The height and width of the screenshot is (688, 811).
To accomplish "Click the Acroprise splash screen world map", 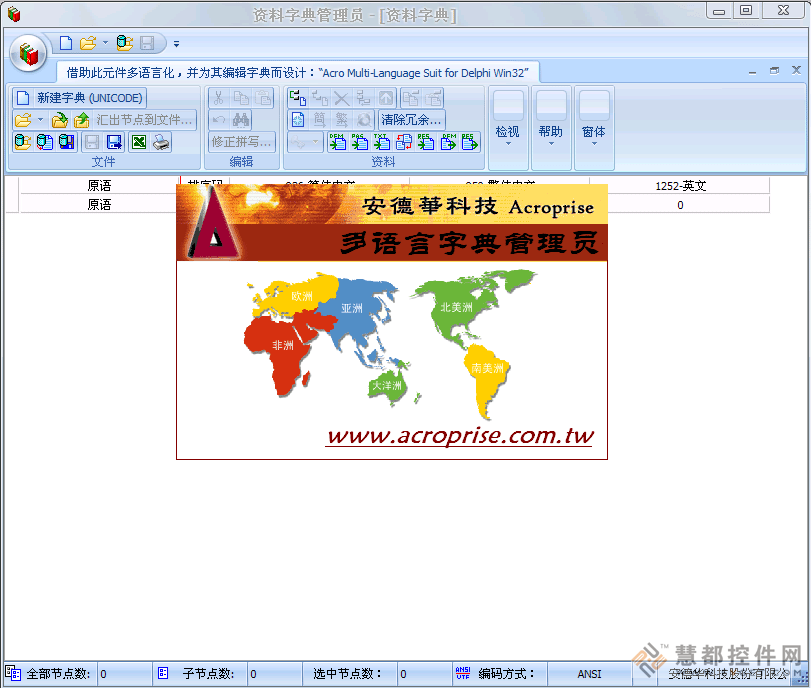I will point(392,344).
